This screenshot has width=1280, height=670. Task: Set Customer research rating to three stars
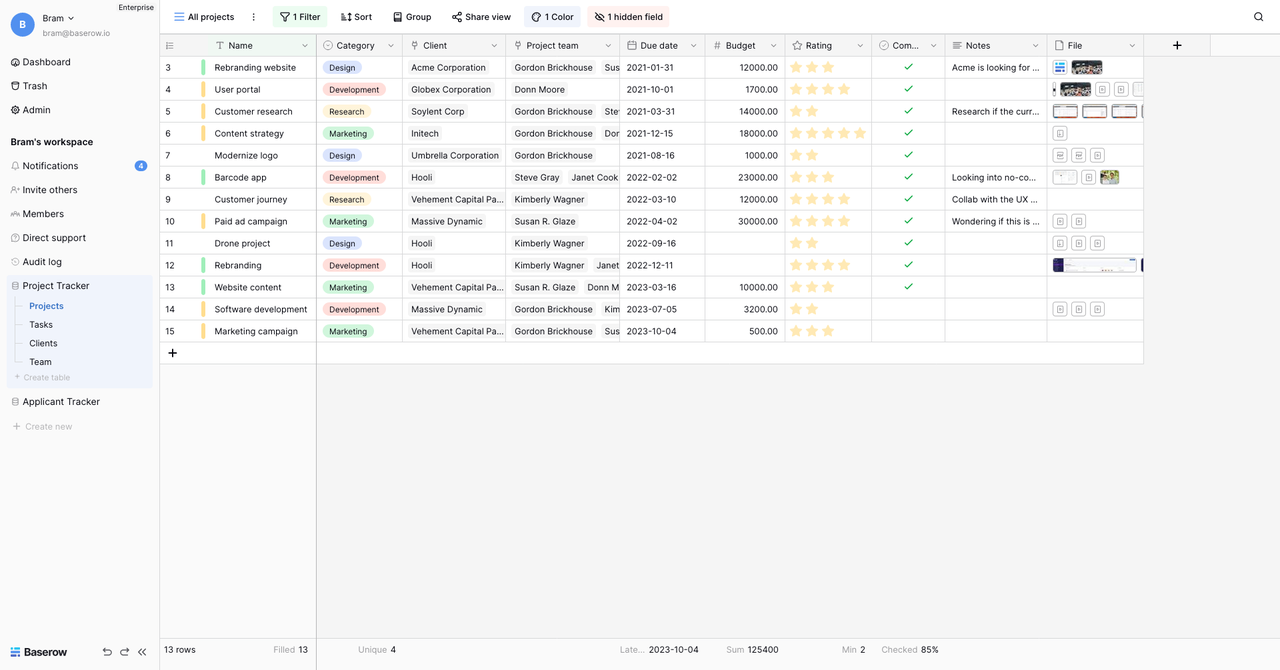(828, 111)
